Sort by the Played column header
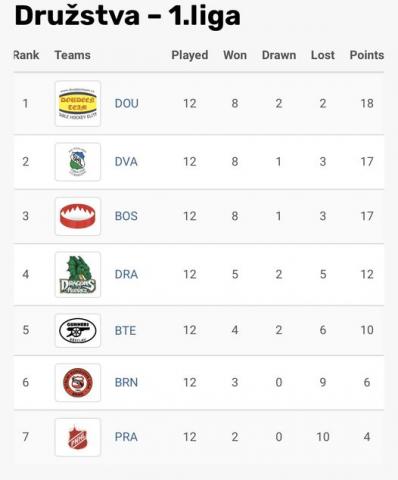 pos(190,55)
